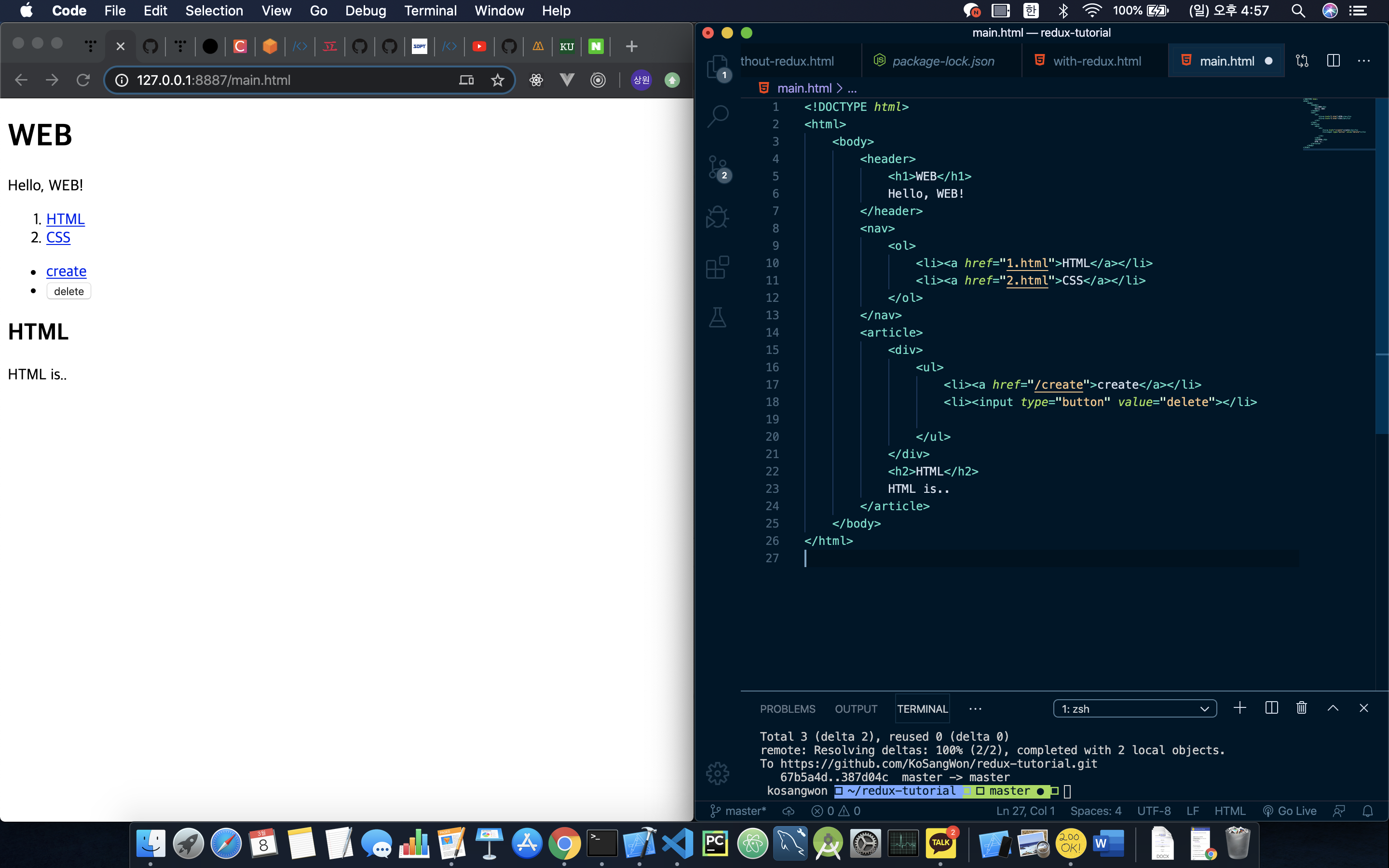
Task: Open the Extensions view icon
Action: coord(718,268)
